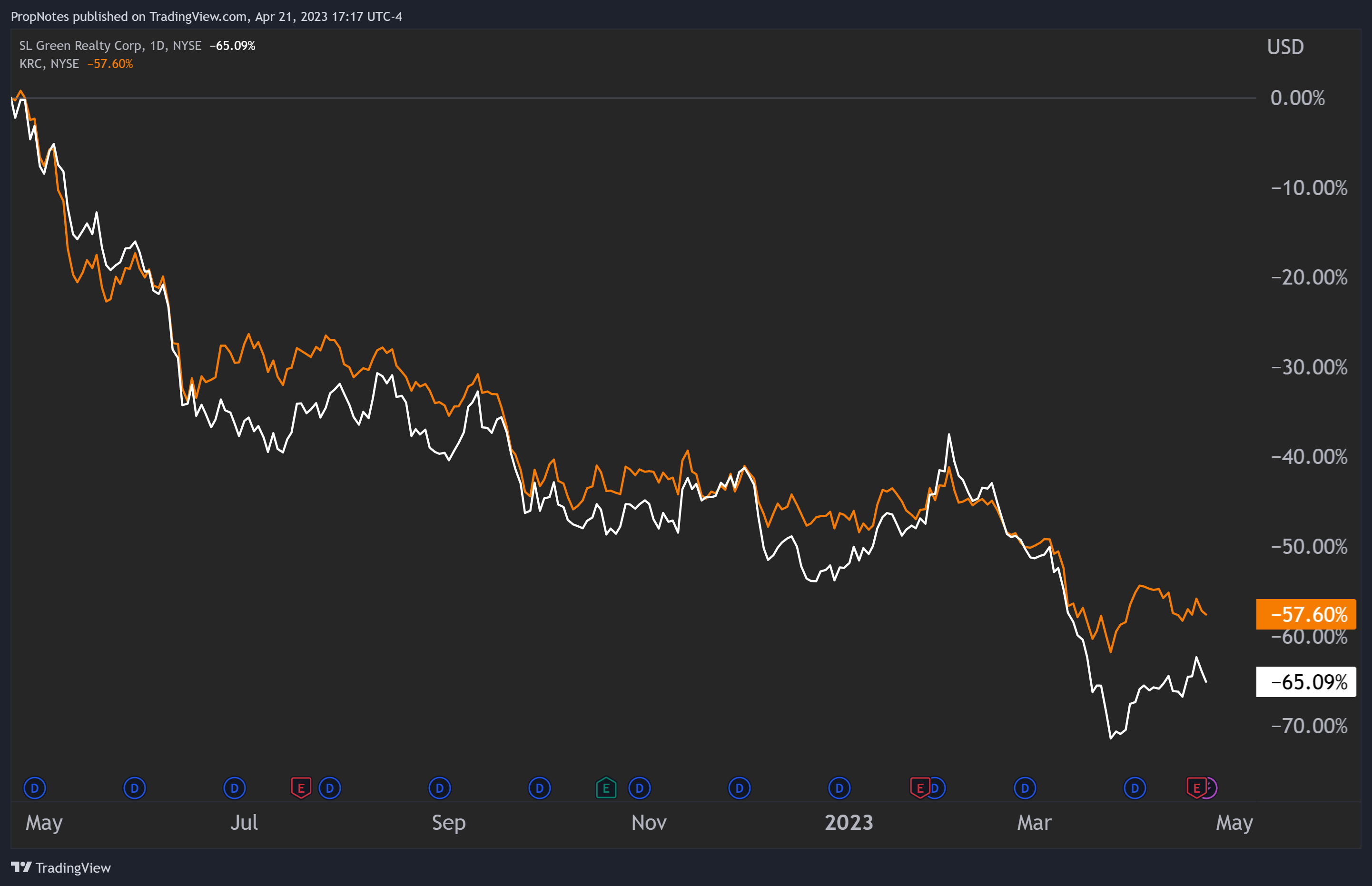Screen dimensions: 1372x886
Task: Select the dividend D marker above the Nov label
Action: pyautogui.click(x=639, y=788)
